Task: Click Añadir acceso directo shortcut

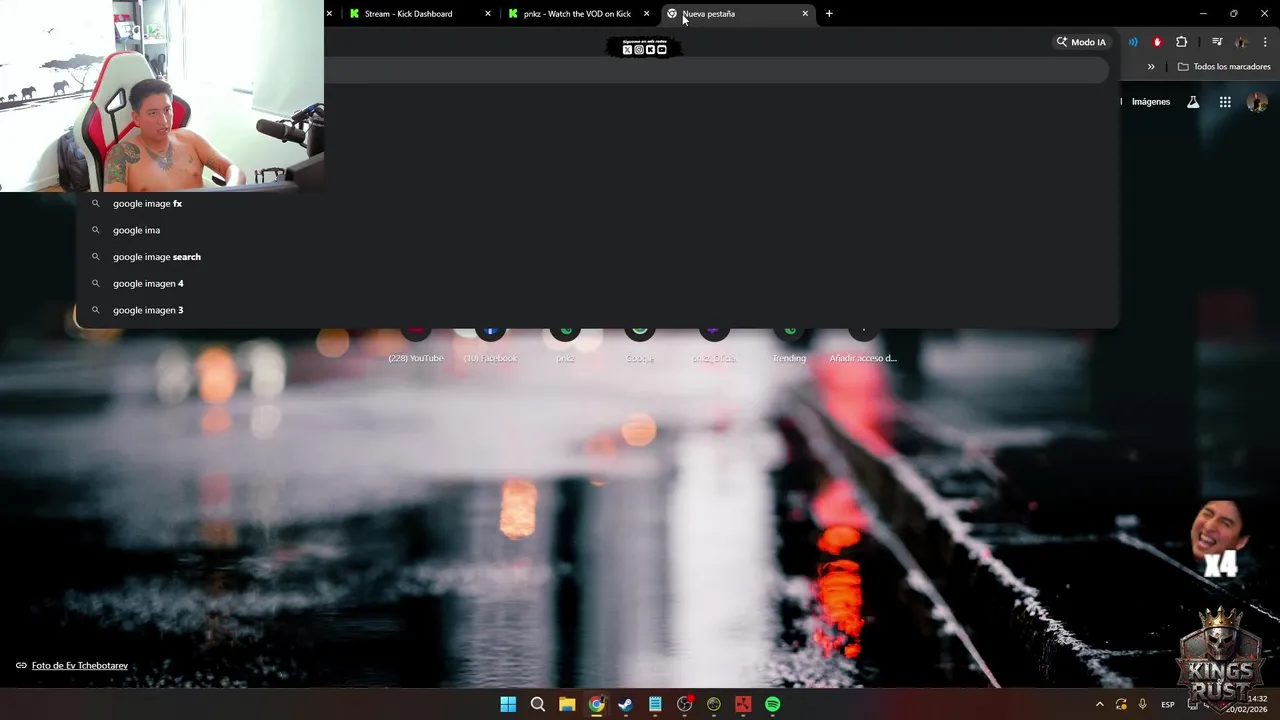Action: (863, 345)
